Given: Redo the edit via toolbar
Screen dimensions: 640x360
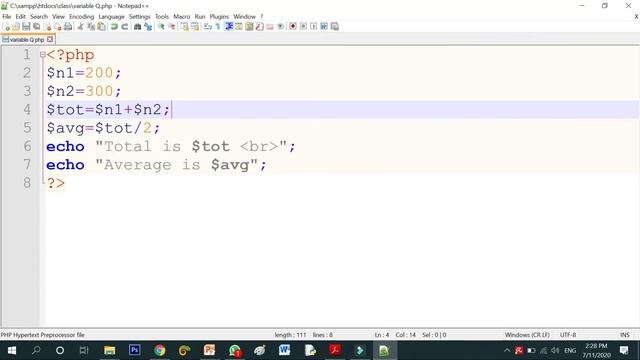Looking at the screenshot, I should tap(124, 27).
